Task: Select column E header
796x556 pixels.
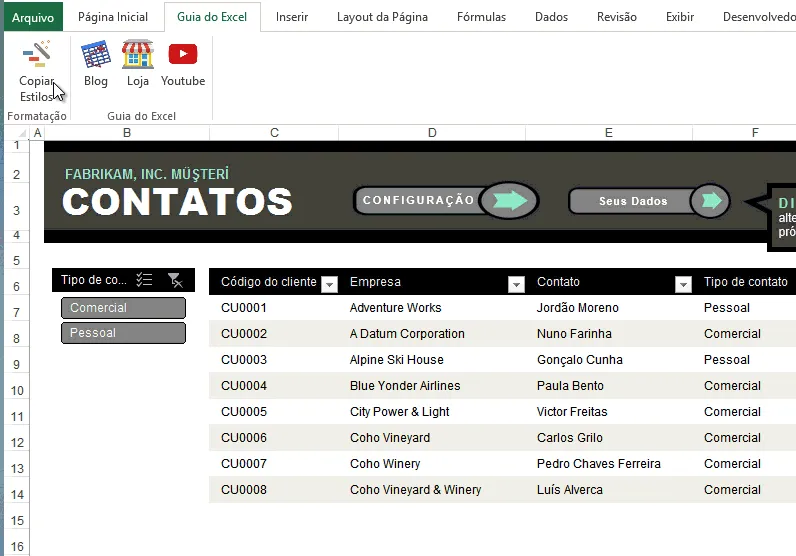Action: pos(609,133)
